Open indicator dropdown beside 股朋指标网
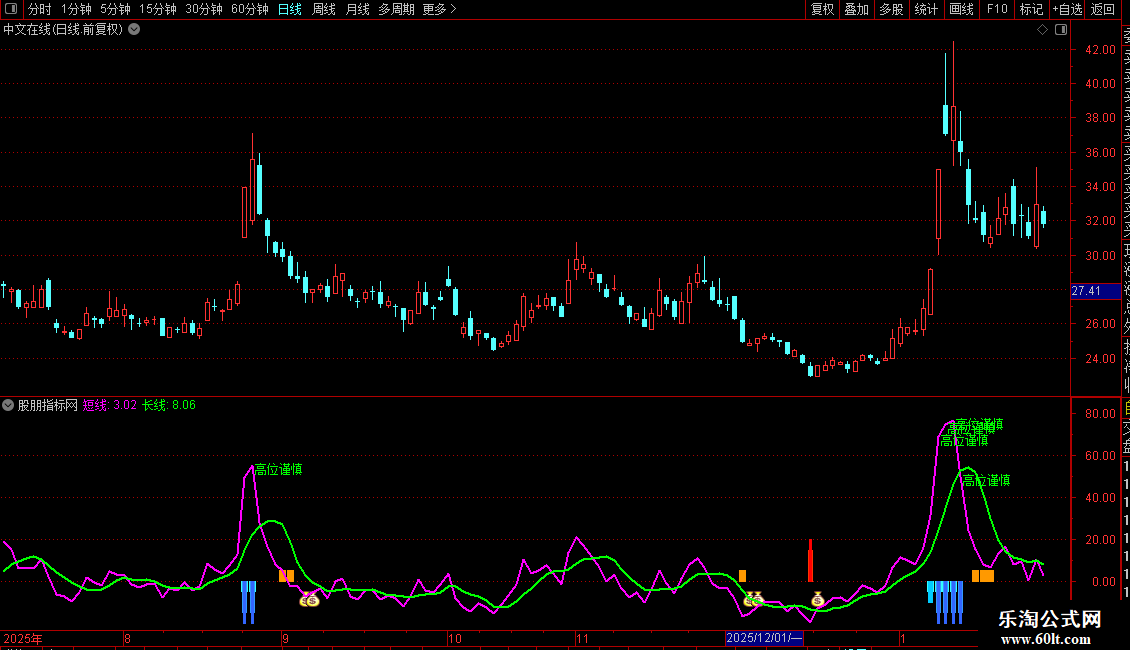1130x650 pixels. [x=8, y=405]
